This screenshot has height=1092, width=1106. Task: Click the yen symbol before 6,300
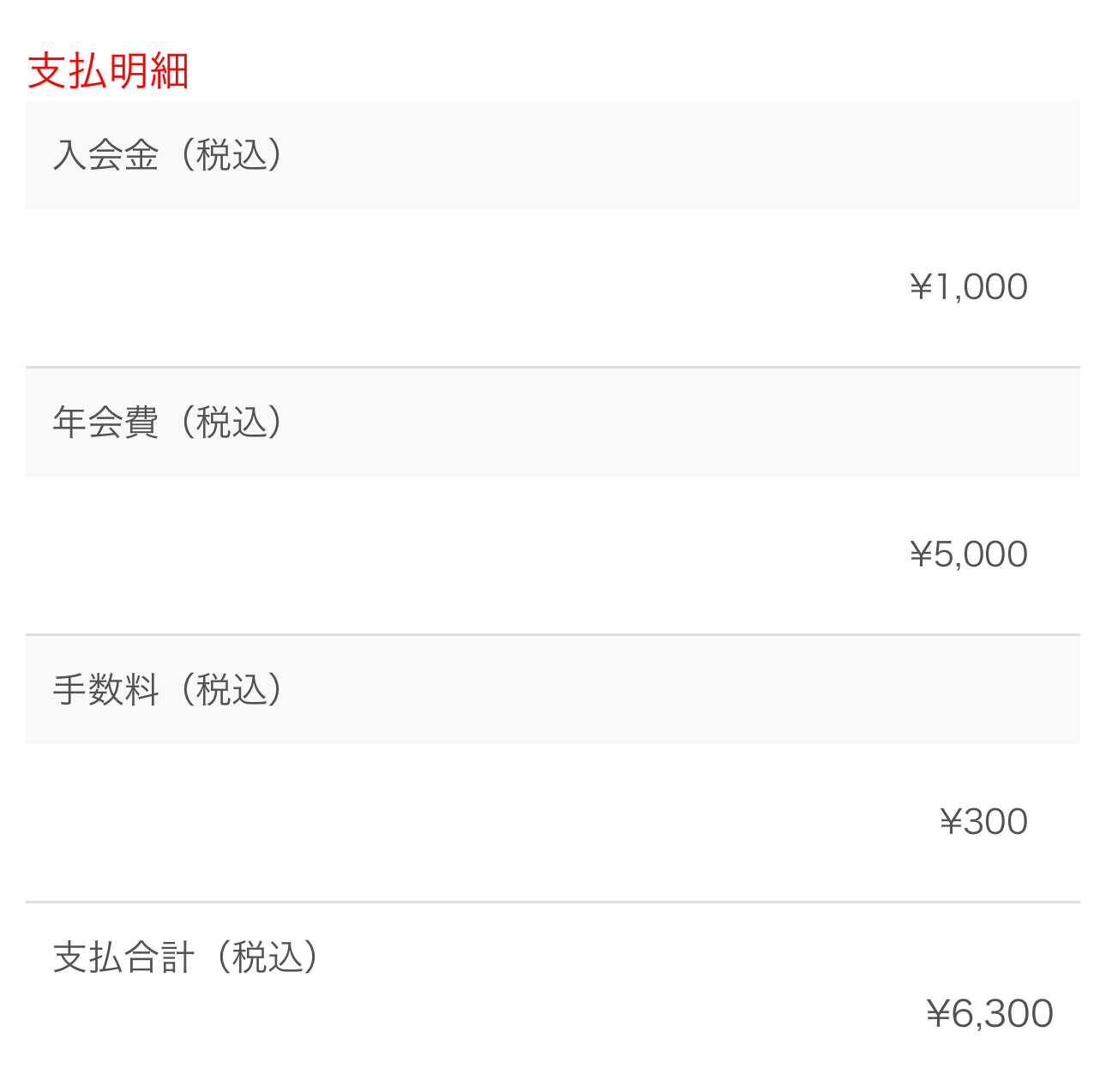pyautogui.click(x=938, y=1014)
